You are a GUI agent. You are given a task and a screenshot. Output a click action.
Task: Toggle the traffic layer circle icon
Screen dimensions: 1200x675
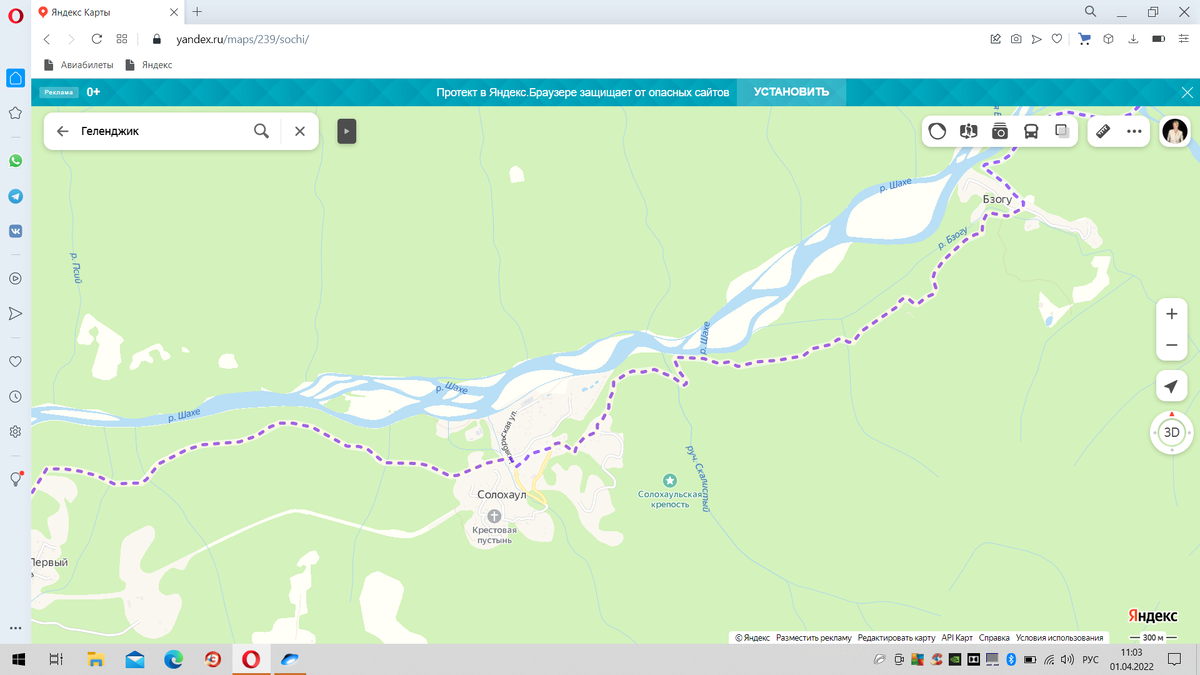(x=937, y=131)
